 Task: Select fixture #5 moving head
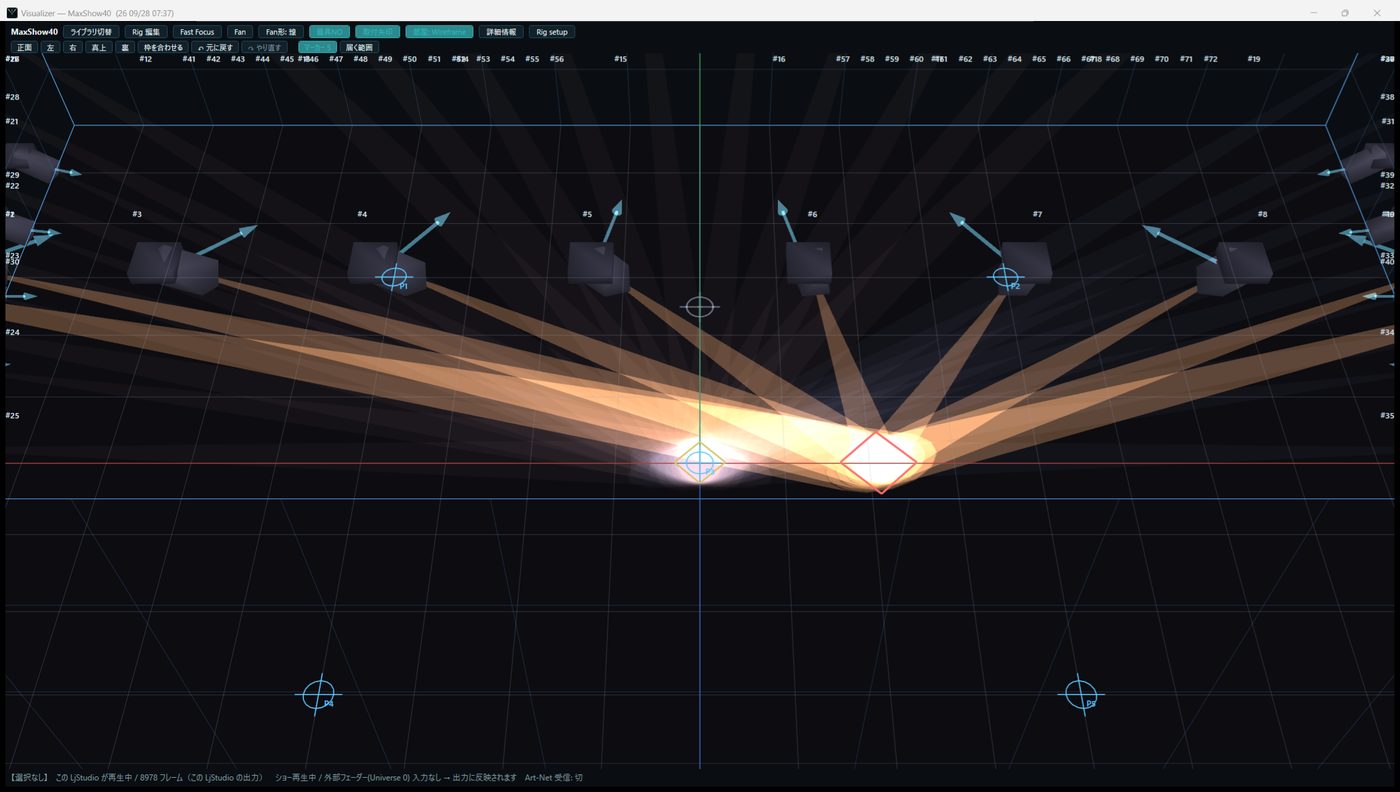point(598,268)
